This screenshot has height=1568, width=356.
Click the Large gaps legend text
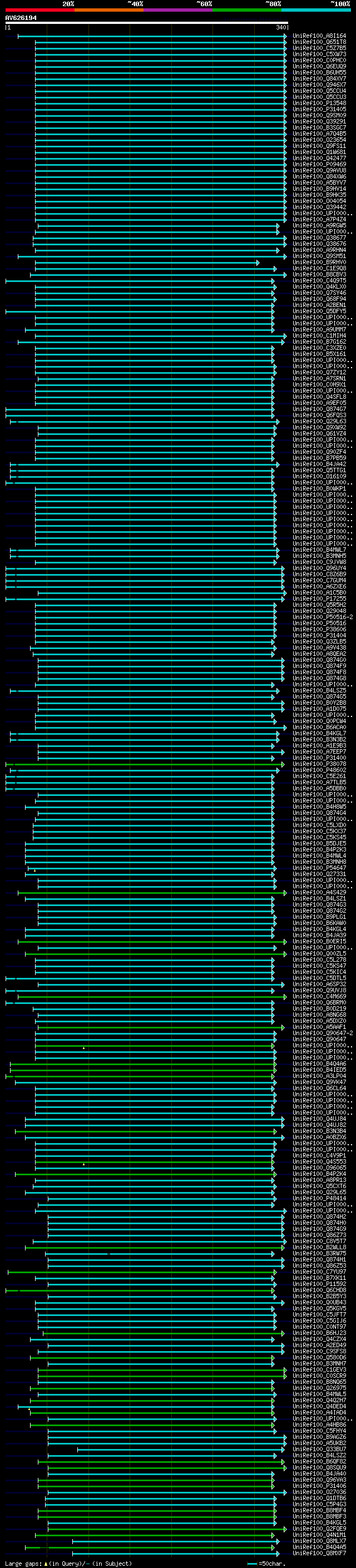click(68, 1564)
